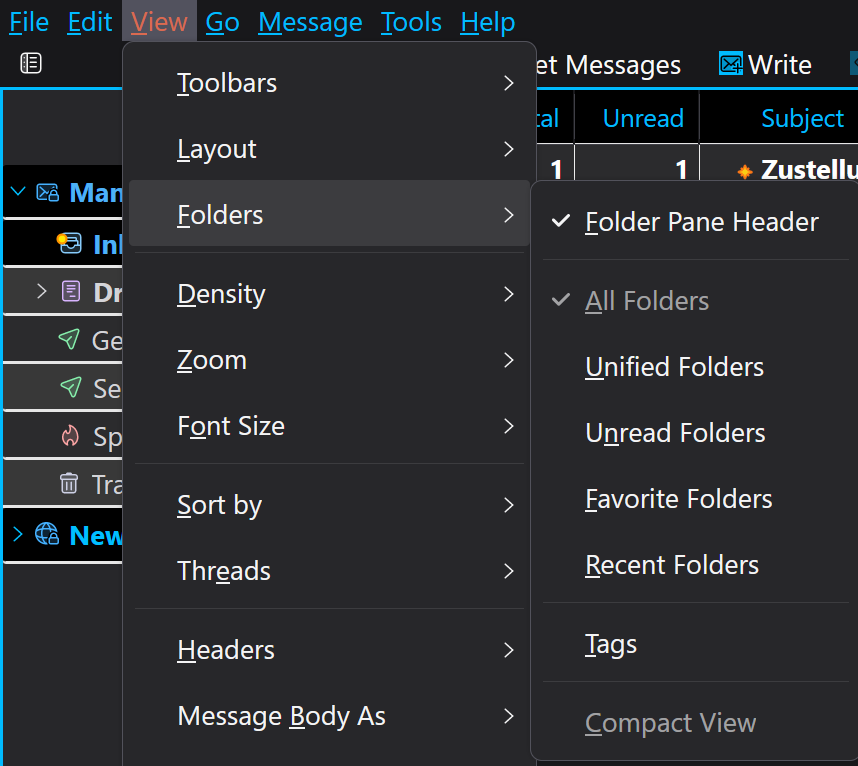Expand the Drafts folder
The image size is (858, 766).
pyautogui.click(x=41, y=292)
